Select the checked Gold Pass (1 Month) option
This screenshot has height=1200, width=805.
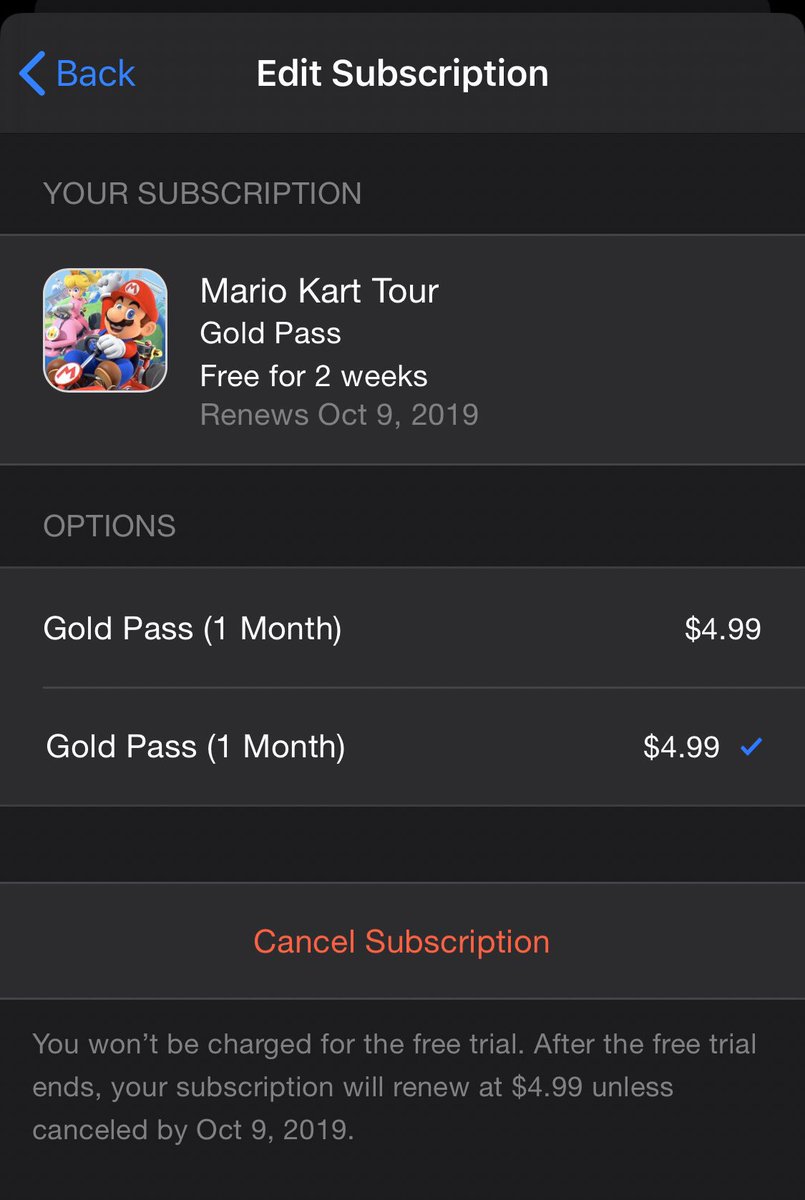click(402, 746)
